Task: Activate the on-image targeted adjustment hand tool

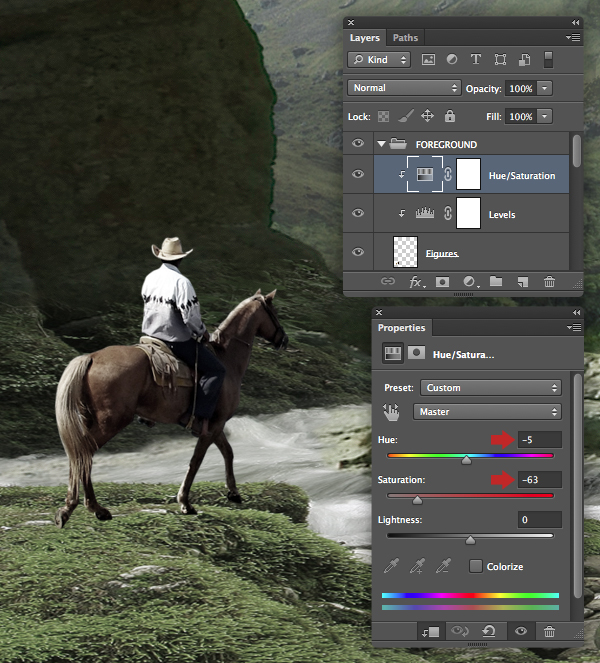Action: coord(391,412)
